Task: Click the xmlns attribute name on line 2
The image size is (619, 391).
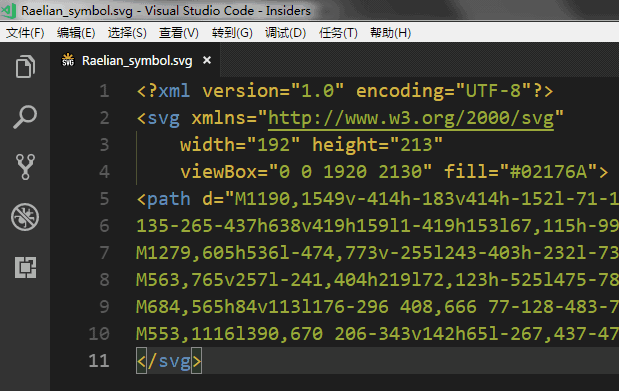Action: [x=218, y=118]
